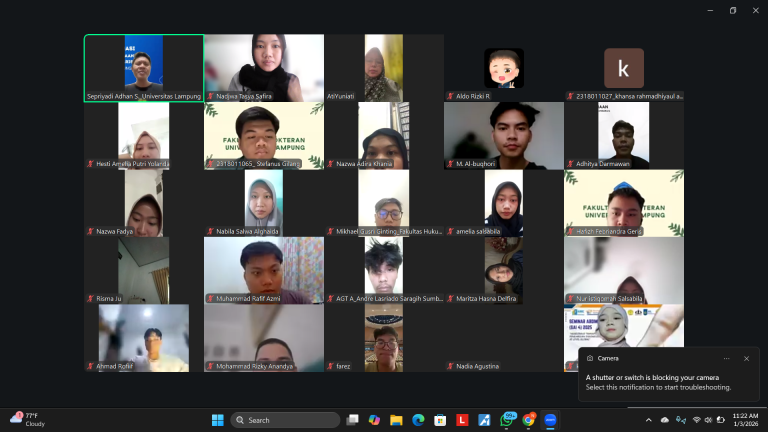The width and height of the screenshot is (768, 432).
Task: Click muted mic icon beside Nazwa Fadya
Action: click(90, 232)
